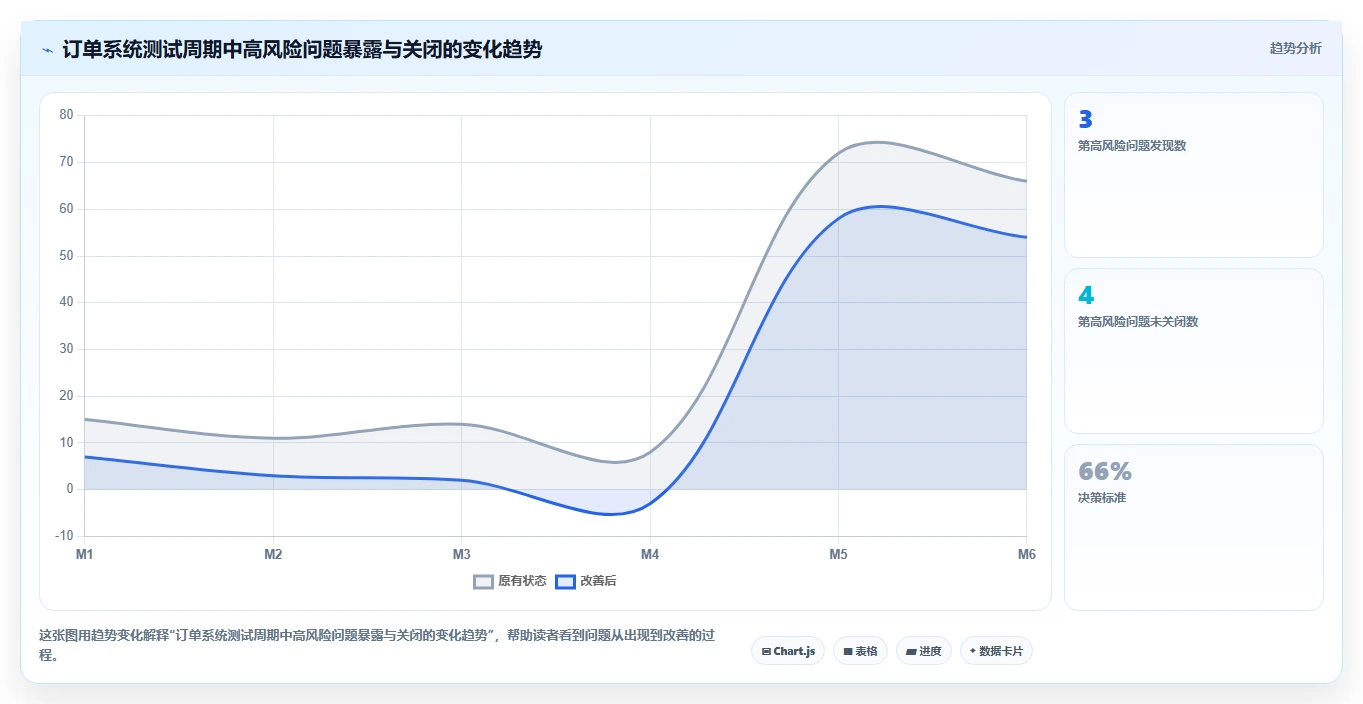Click the value 4 on second card

click(1086, 295)
